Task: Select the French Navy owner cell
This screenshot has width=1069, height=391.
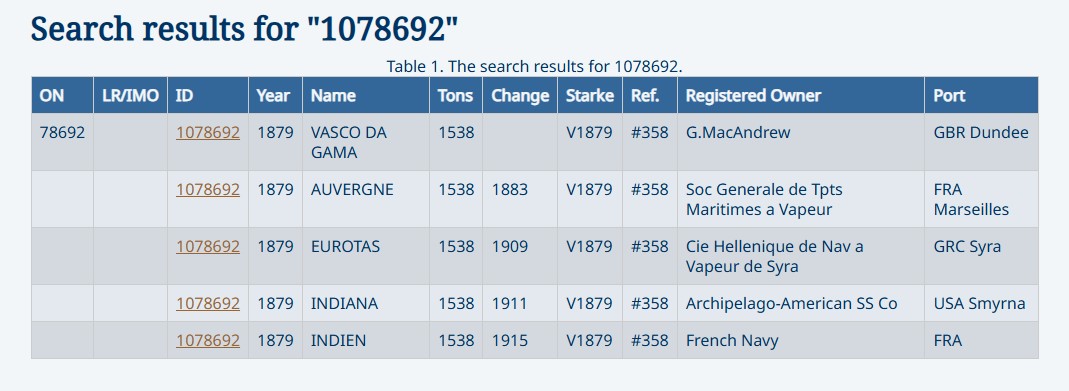Action: point(801,340)
